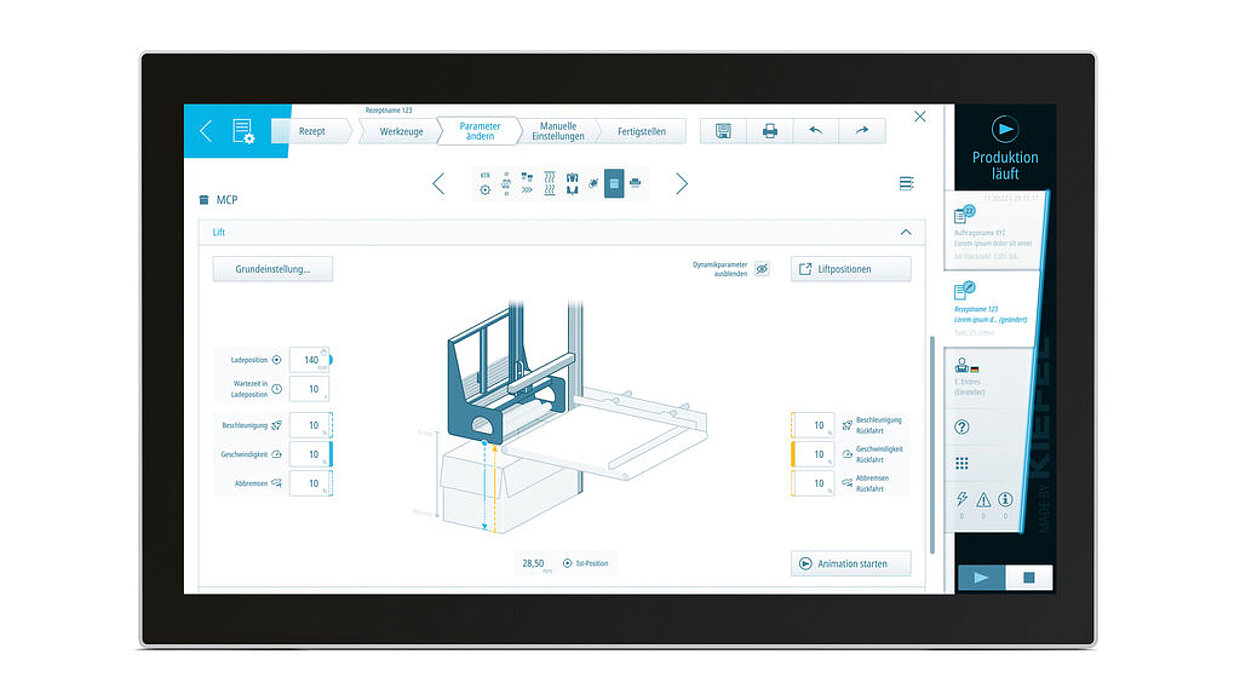Switch to the Werkzeuge step tab
1240x698 pixels.
[401, 131]
